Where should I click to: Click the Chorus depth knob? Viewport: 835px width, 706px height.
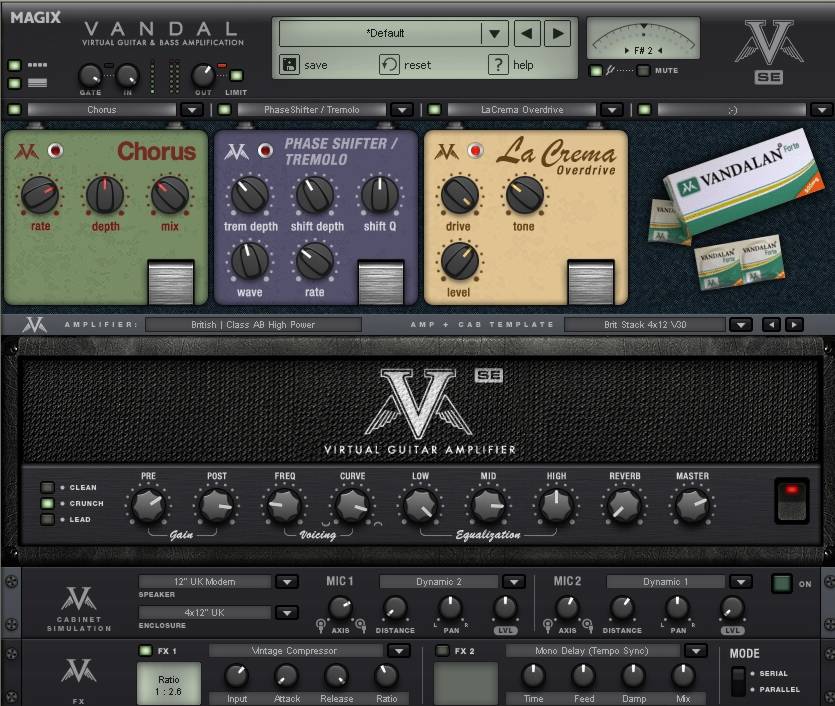click(x=105, y=195)
